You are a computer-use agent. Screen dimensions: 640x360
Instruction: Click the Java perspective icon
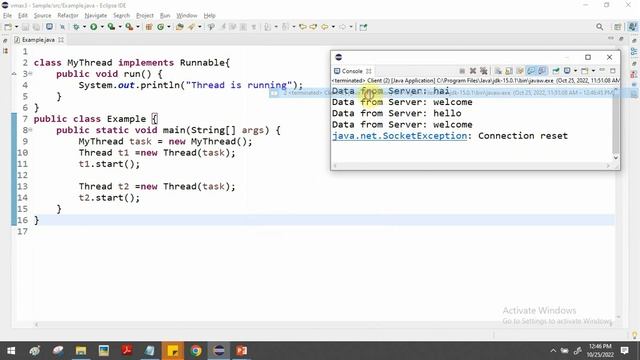point(632,27)
